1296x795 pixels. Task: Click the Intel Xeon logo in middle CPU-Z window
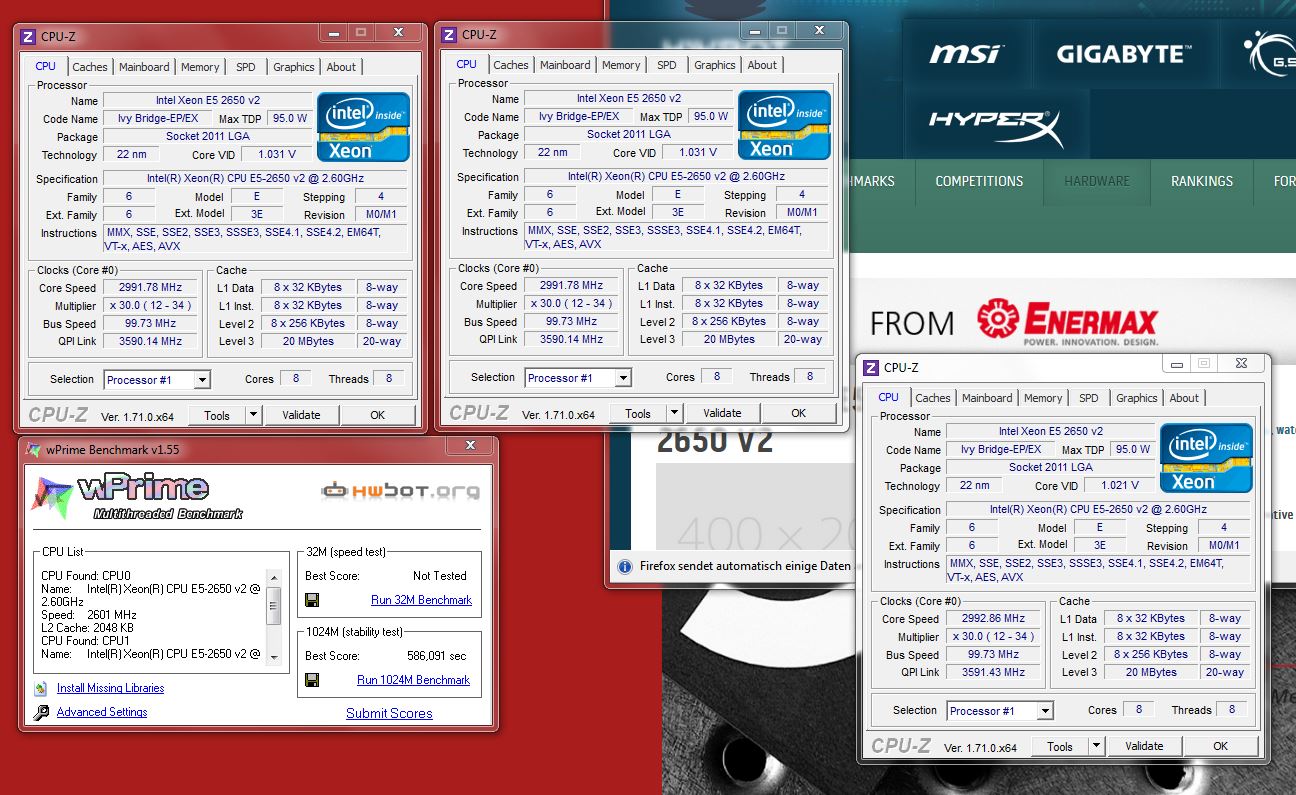coord(784,125)
